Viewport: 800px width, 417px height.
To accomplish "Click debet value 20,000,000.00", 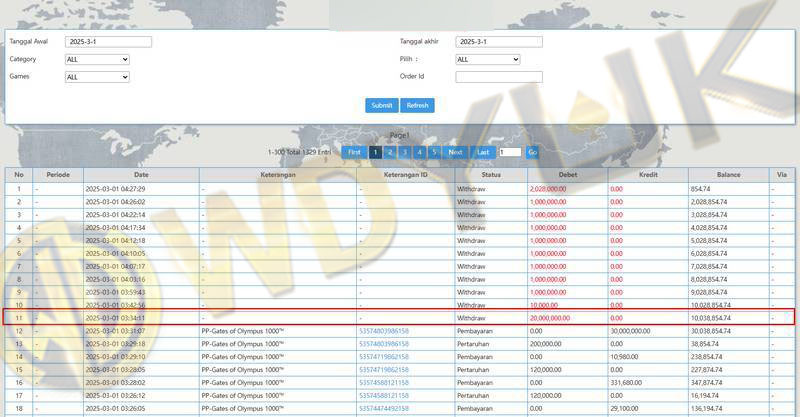I will (x=550, y=318).
